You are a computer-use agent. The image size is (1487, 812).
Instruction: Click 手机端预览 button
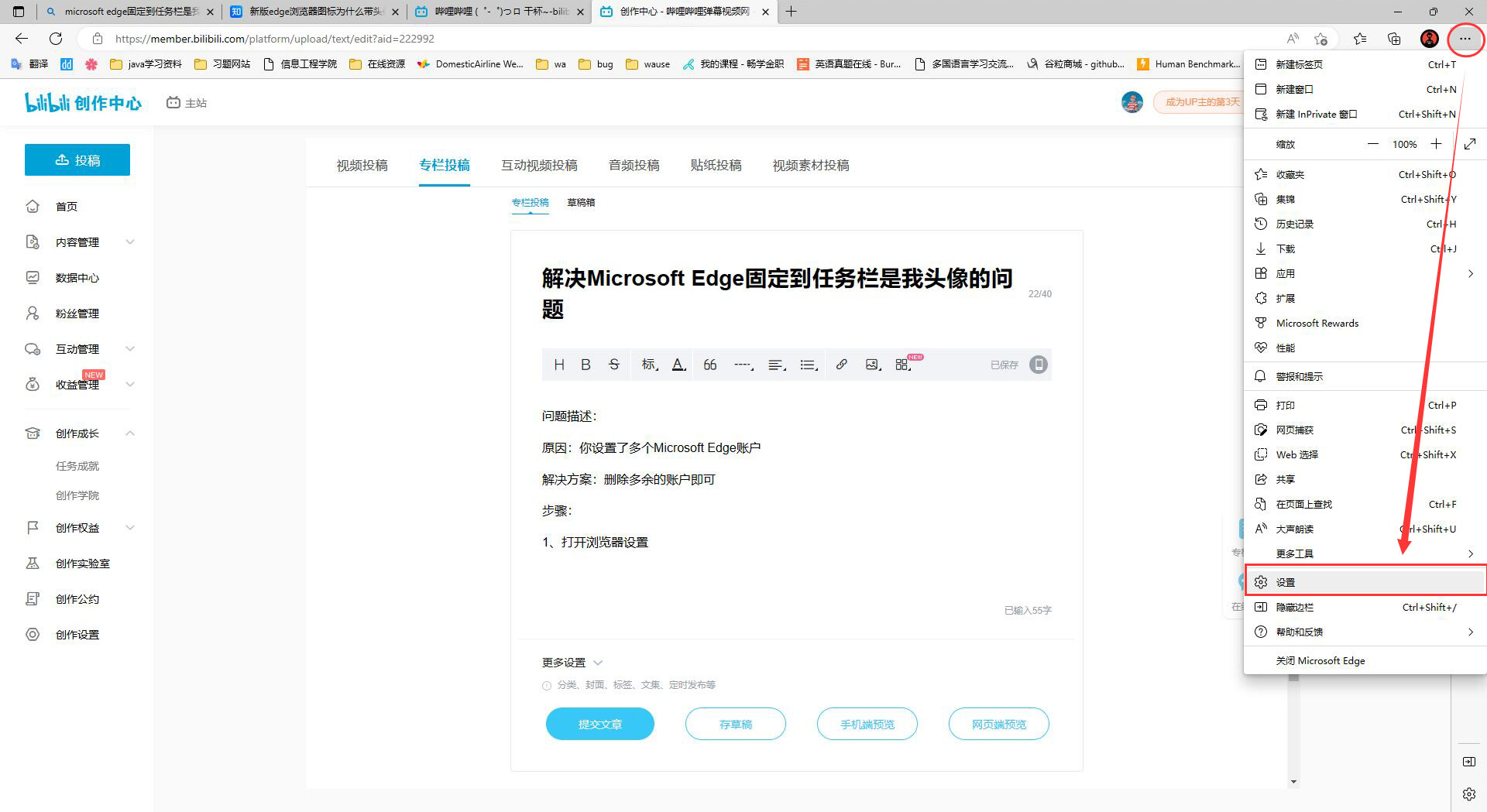[867, 724]
